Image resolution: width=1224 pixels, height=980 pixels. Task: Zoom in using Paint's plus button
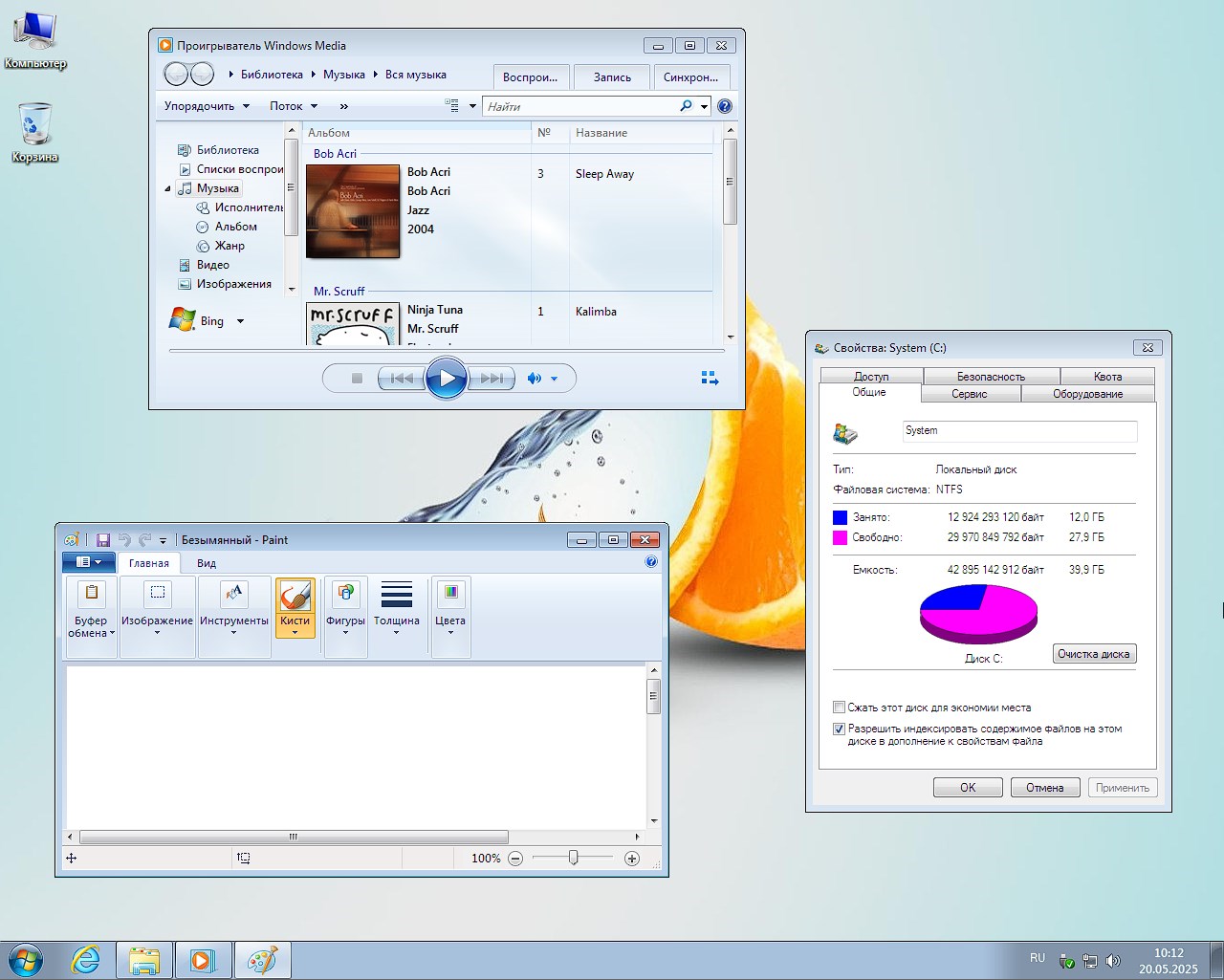[x=632, y=859]
